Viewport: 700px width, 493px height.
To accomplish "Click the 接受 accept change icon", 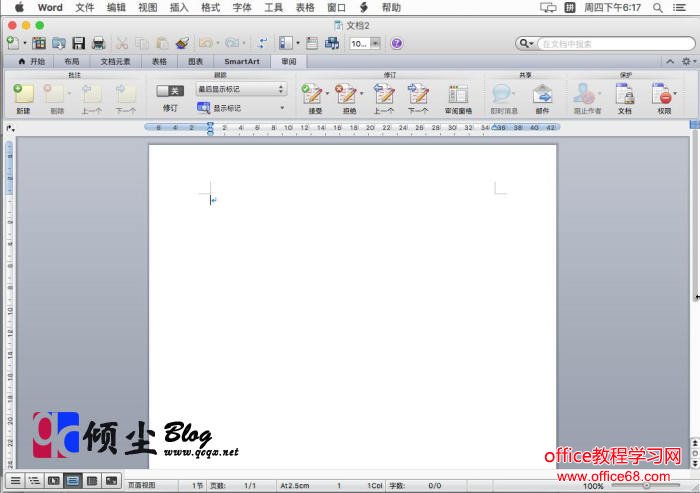I will 312,94.
